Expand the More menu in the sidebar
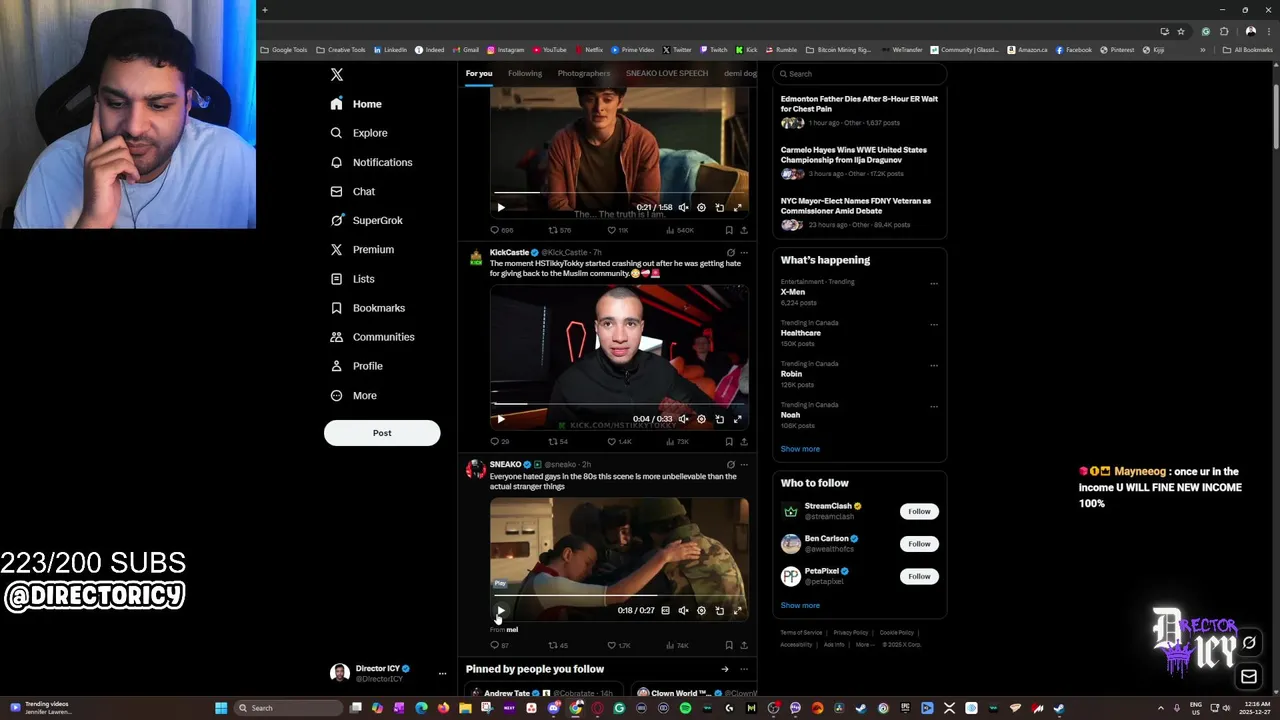Screen dimensions: 1280x720 [353, 395]
